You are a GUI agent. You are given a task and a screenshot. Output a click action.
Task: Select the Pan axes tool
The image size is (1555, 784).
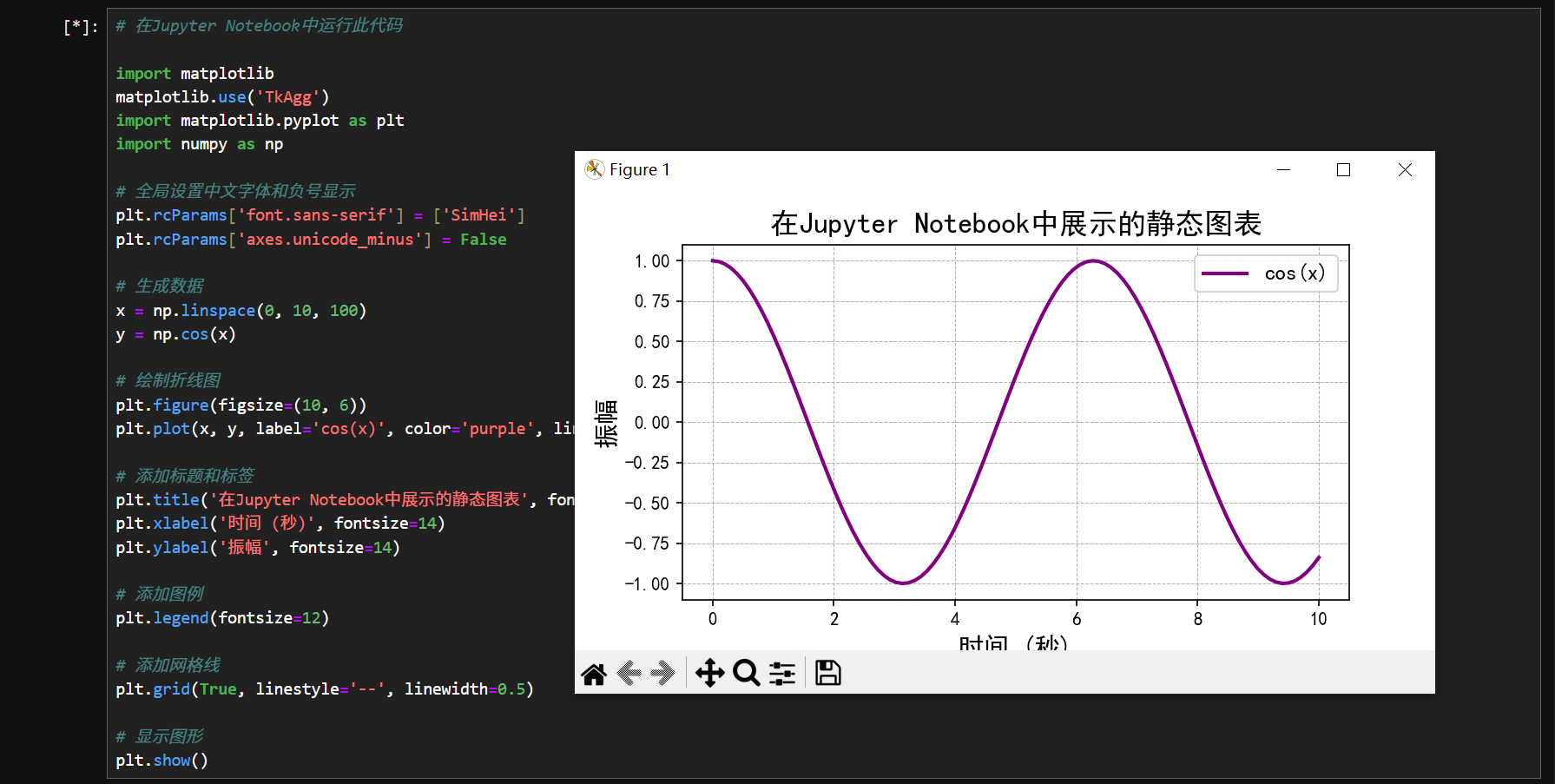pyautogui.click(x=709, y=673)
